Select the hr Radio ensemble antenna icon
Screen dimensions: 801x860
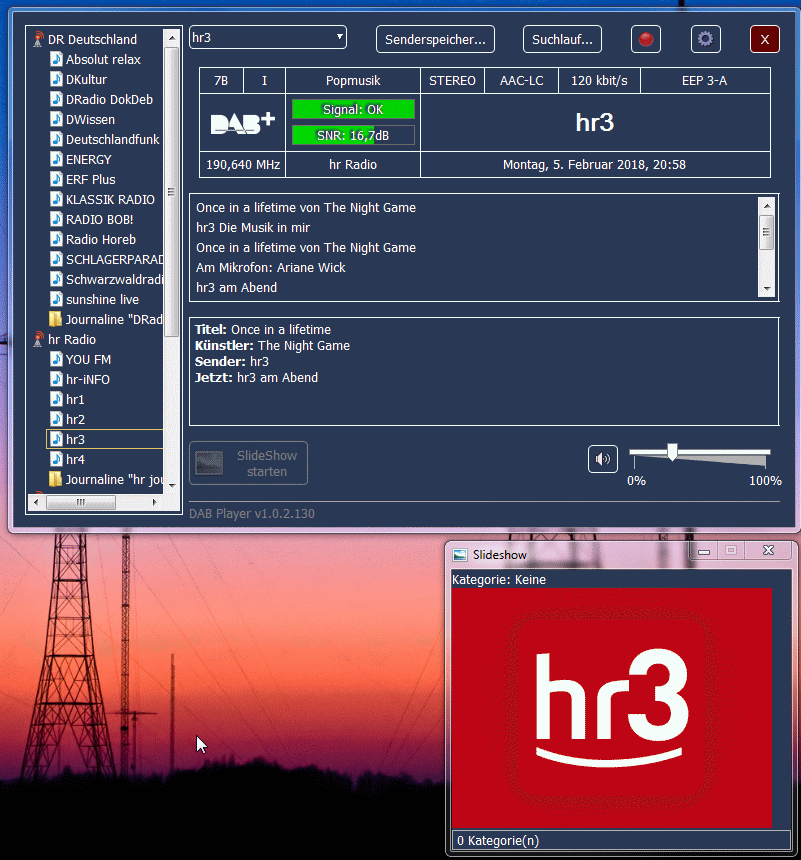point(38,340)
